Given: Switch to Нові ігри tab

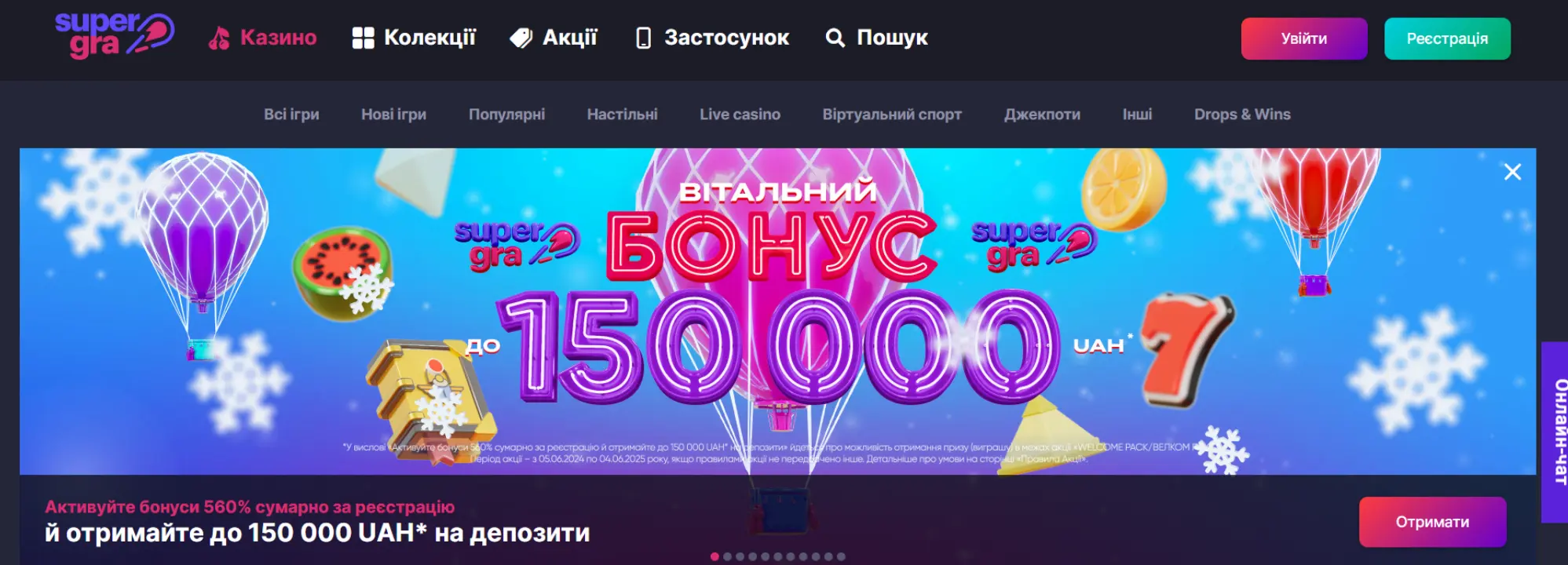Looking at the screenshot, I should (x=393, y=115).
